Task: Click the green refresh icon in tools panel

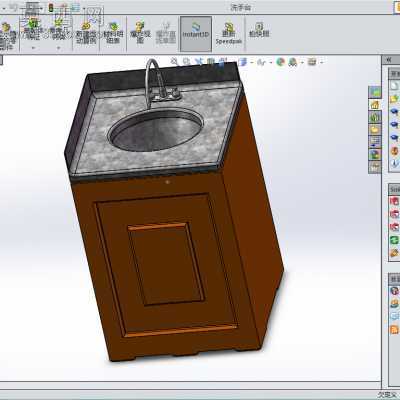Action: point(395,240)
